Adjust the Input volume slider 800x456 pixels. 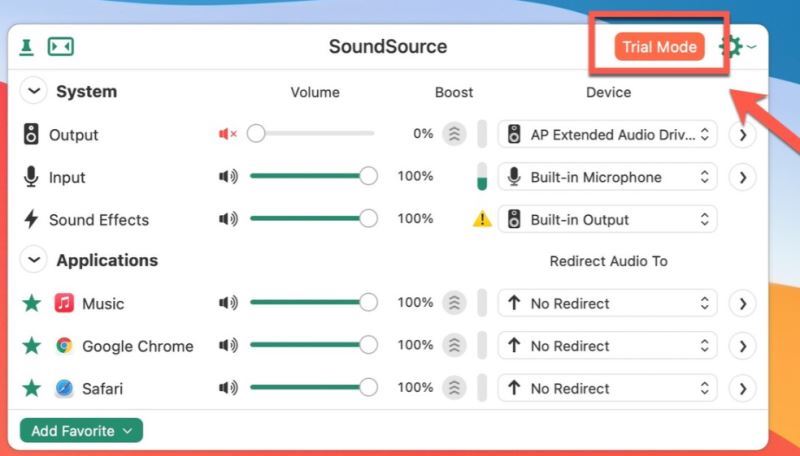tap(313, 176)
